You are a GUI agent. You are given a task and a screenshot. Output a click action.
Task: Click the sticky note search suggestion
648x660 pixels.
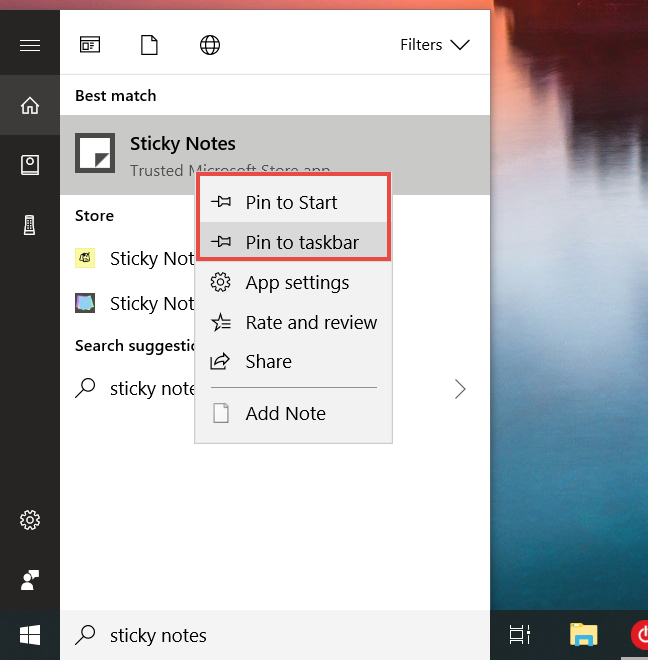[x=152, y=389]
